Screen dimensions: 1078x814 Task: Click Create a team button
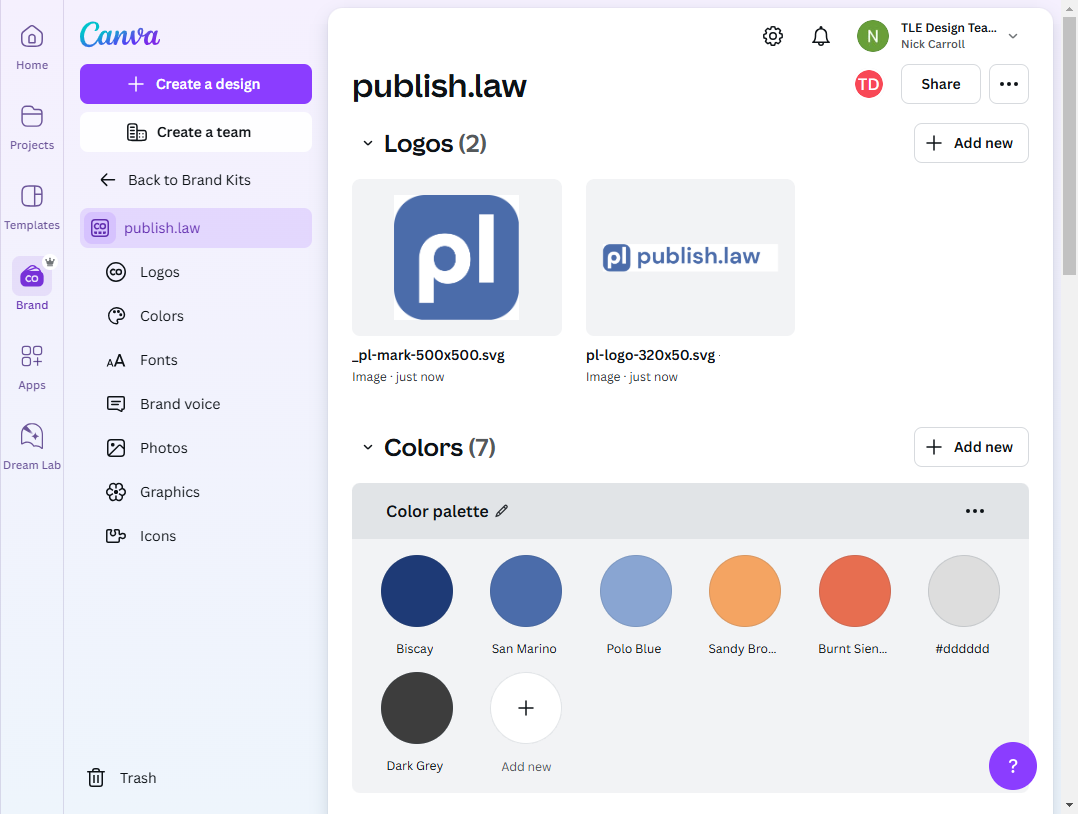(x=196, y=132)
